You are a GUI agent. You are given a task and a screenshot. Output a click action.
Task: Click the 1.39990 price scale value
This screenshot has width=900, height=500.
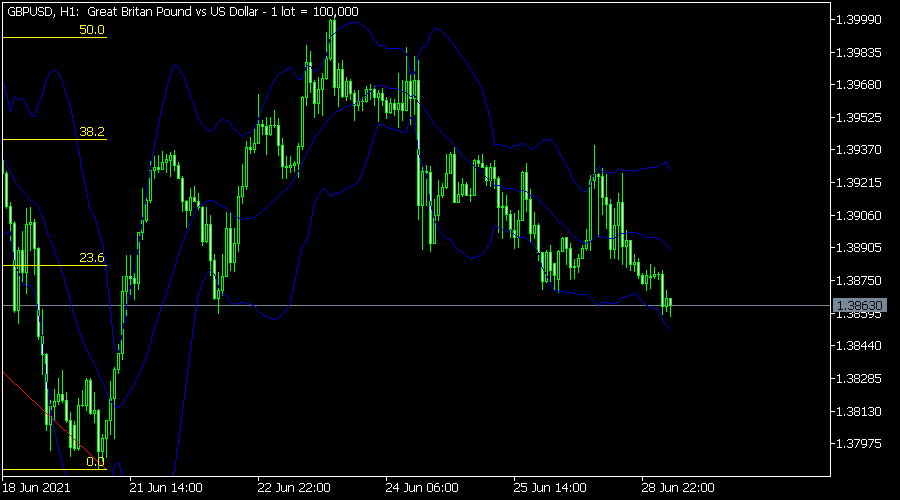859,20
